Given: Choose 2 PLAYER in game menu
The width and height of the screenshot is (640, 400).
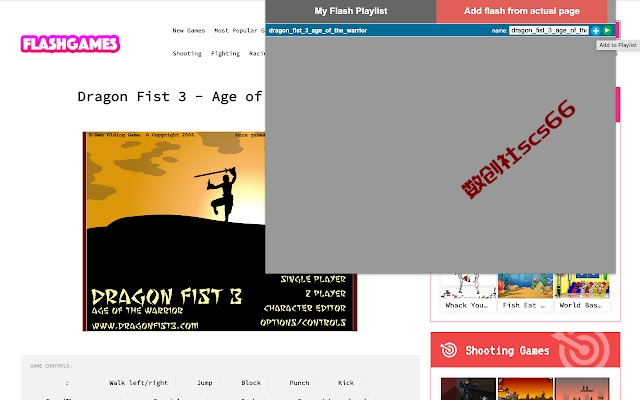Looking at the screenshot, I should (326, 293).
